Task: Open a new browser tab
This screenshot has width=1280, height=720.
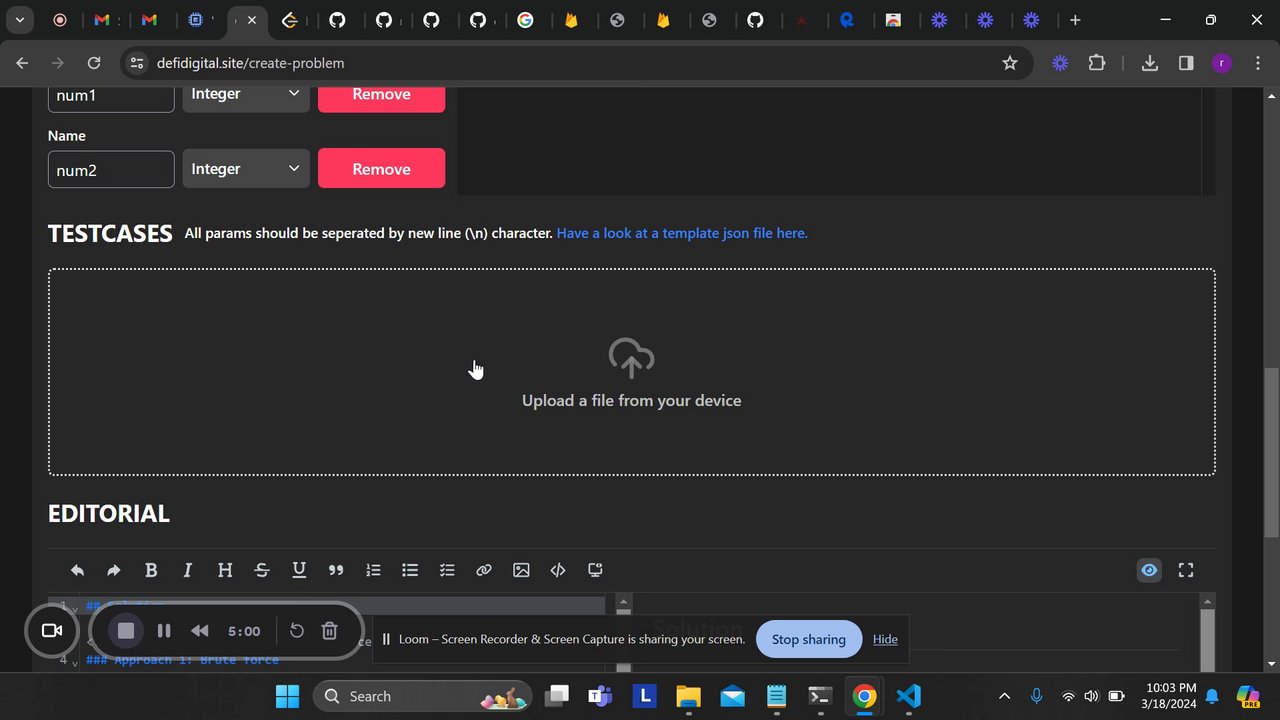Action: pos(1075,20)
